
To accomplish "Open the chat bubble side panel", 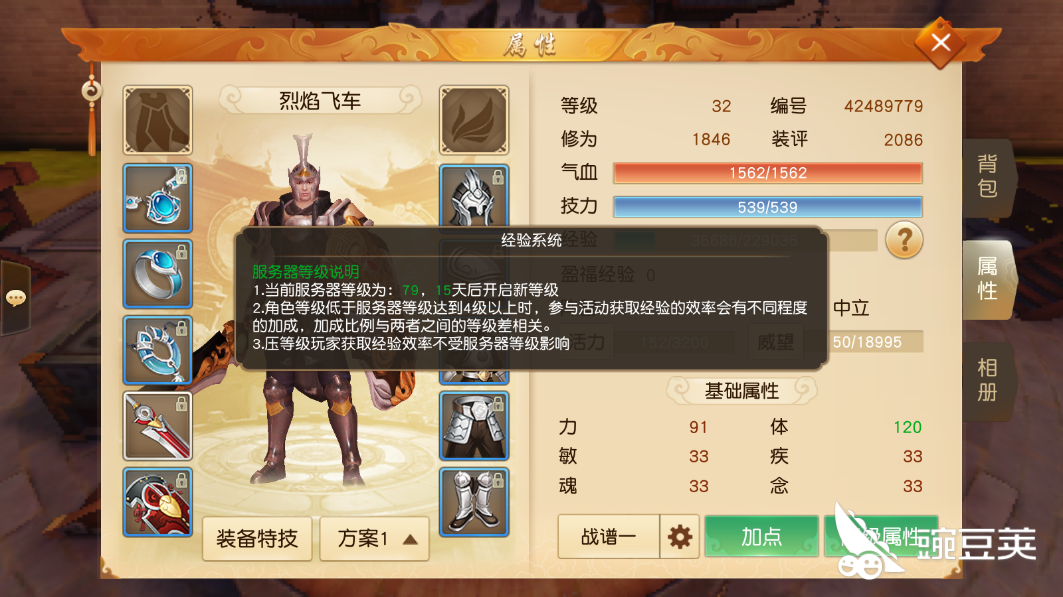I will [x=16, y=297].
